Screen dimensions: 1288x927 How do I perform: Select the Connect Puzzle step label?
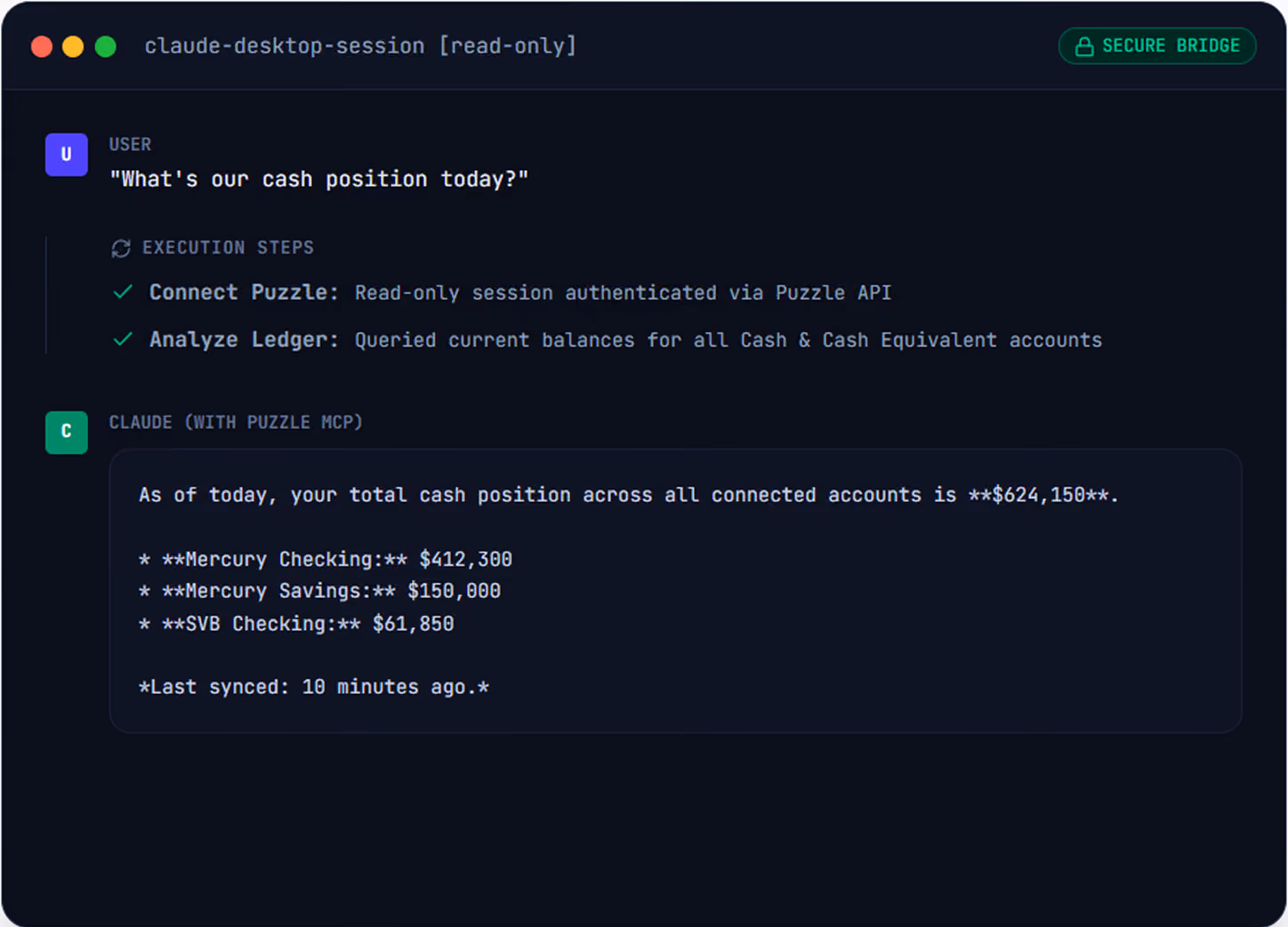pos(244,292)
